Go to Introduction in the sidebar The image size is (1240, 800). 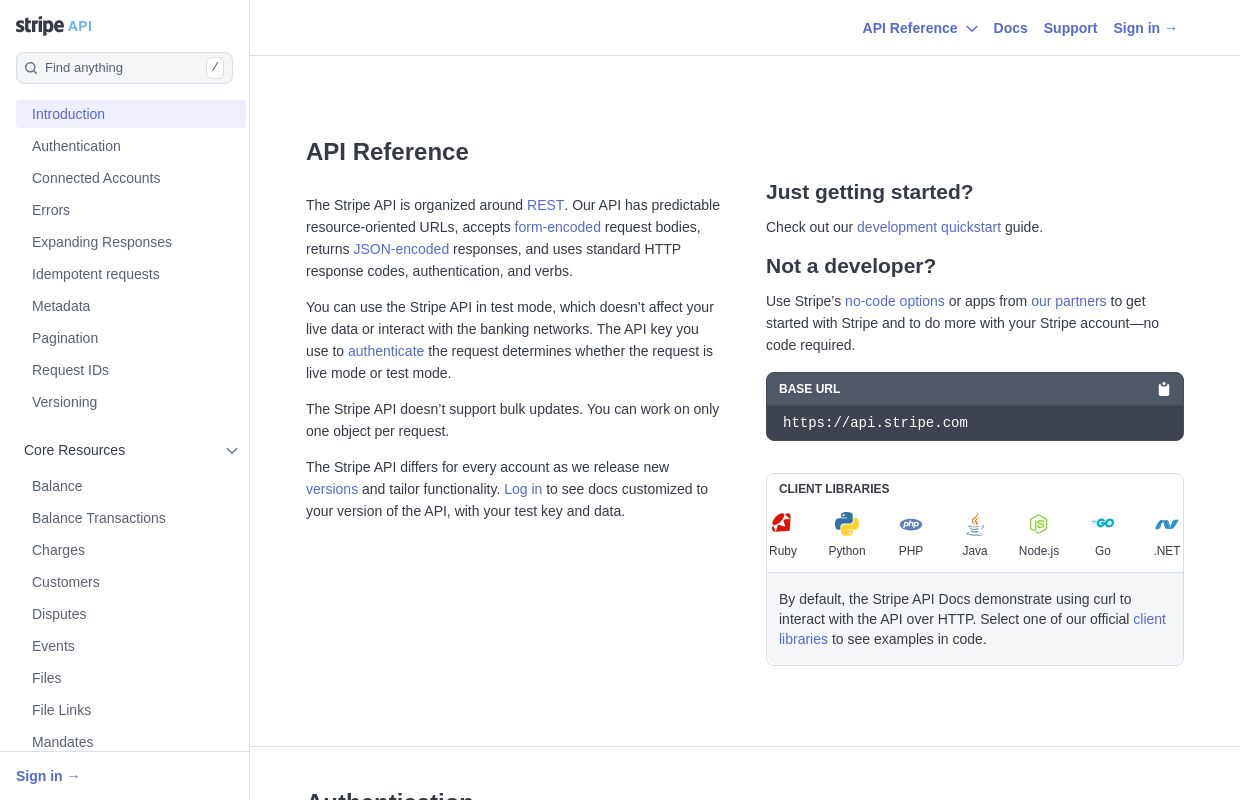[x=131, y=114]
